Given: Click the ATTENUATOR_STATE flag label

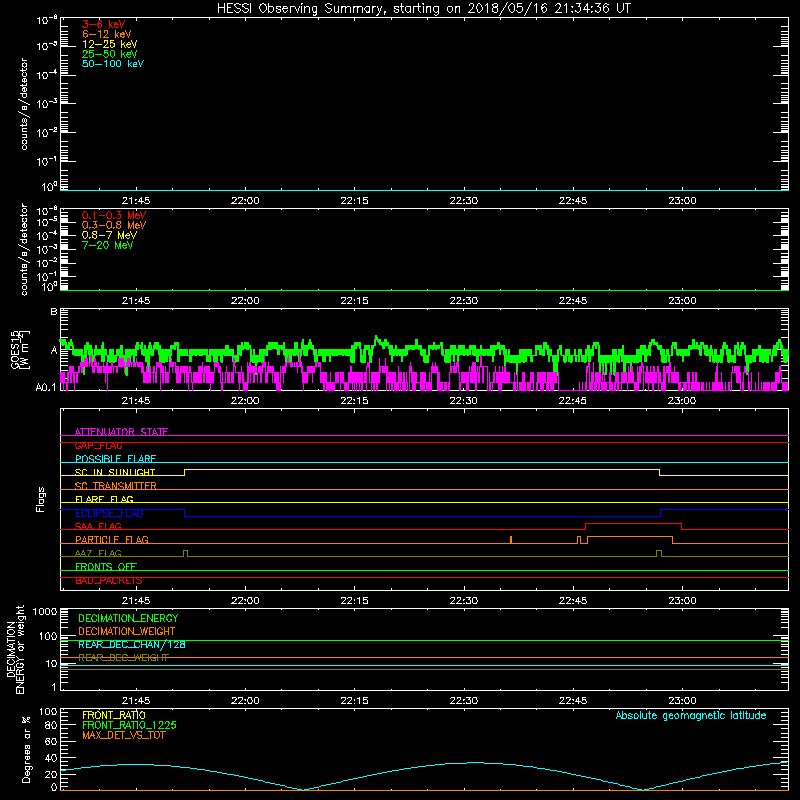Looking at the screenshot, I should tap(121, 432).
